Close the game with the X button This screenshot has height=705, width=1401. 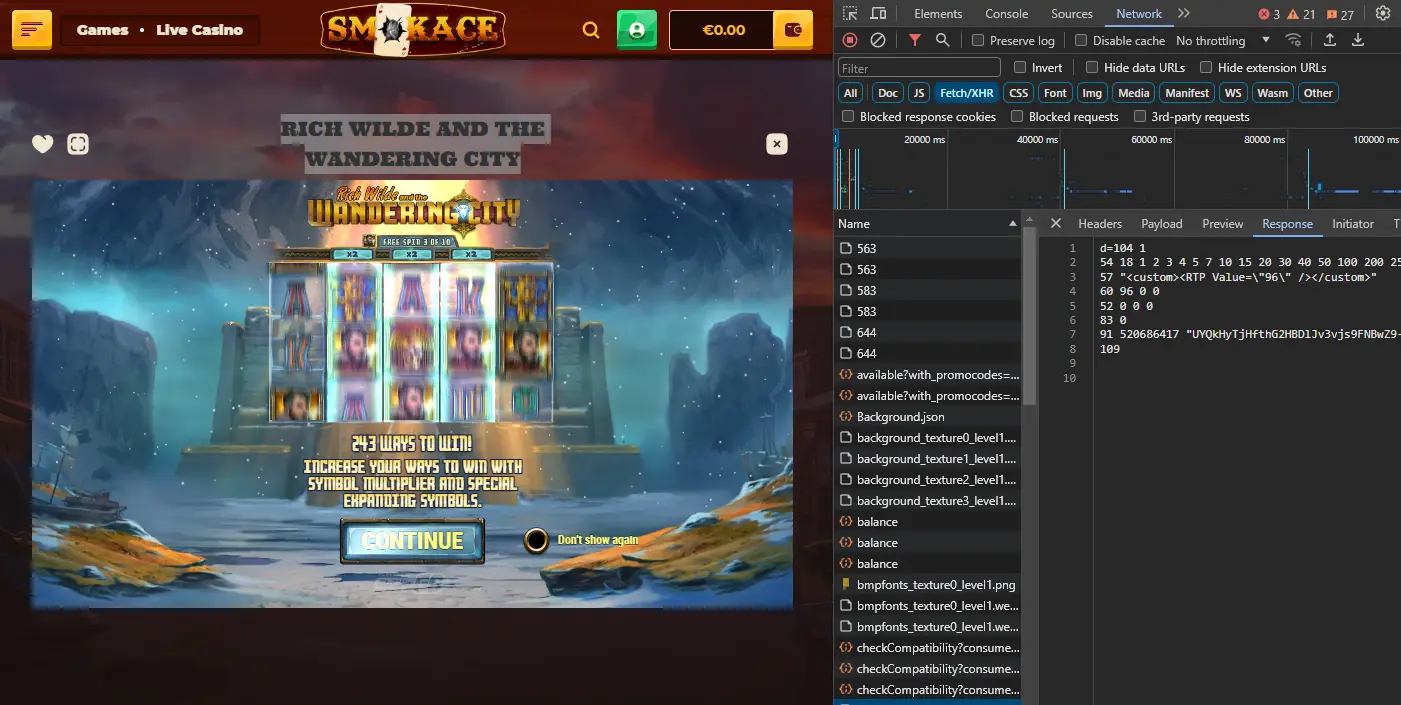(777, 144)
